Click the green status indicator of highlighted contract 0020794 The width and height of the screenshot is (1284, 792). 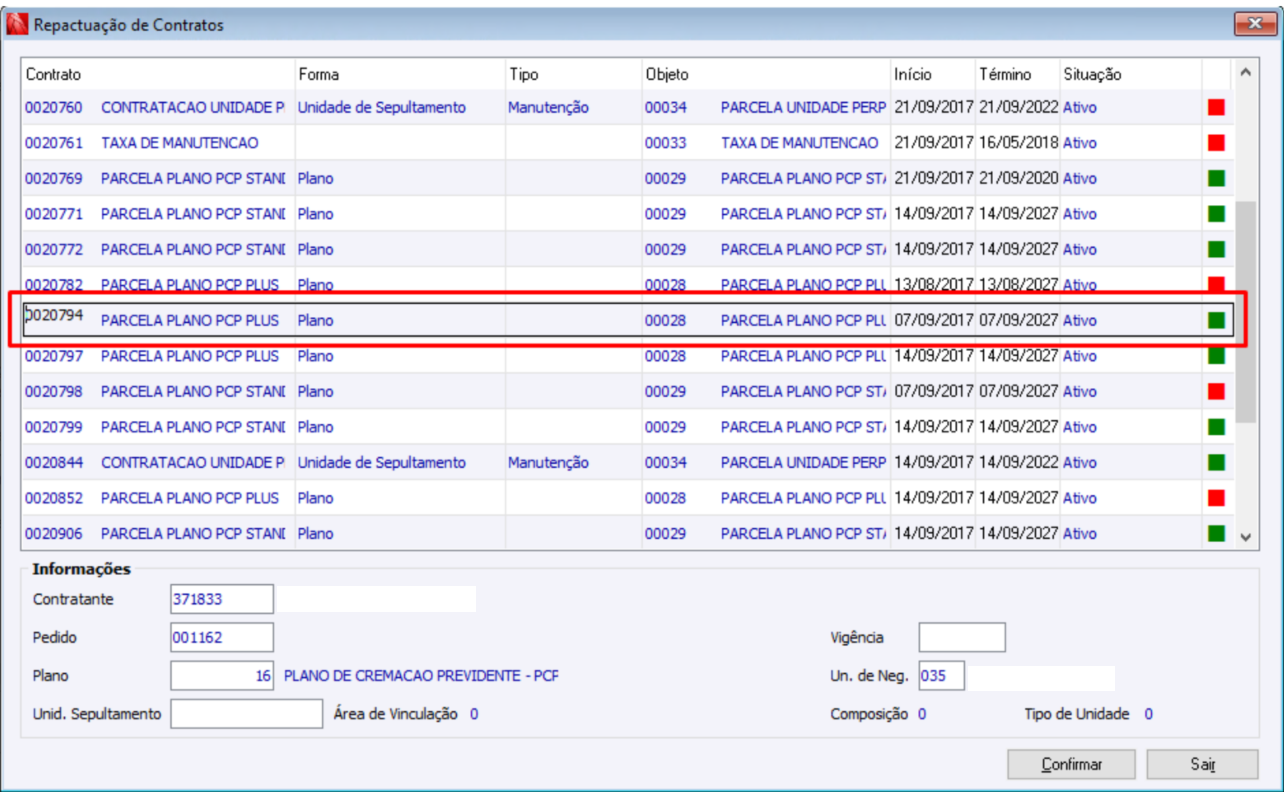1216,321
